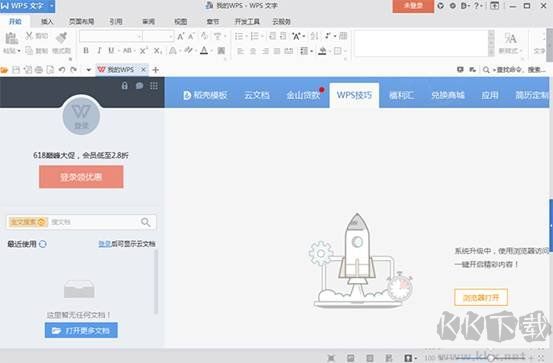Click the open folder icon in quick access bar

pyautogui.click(x=4, y=70)
